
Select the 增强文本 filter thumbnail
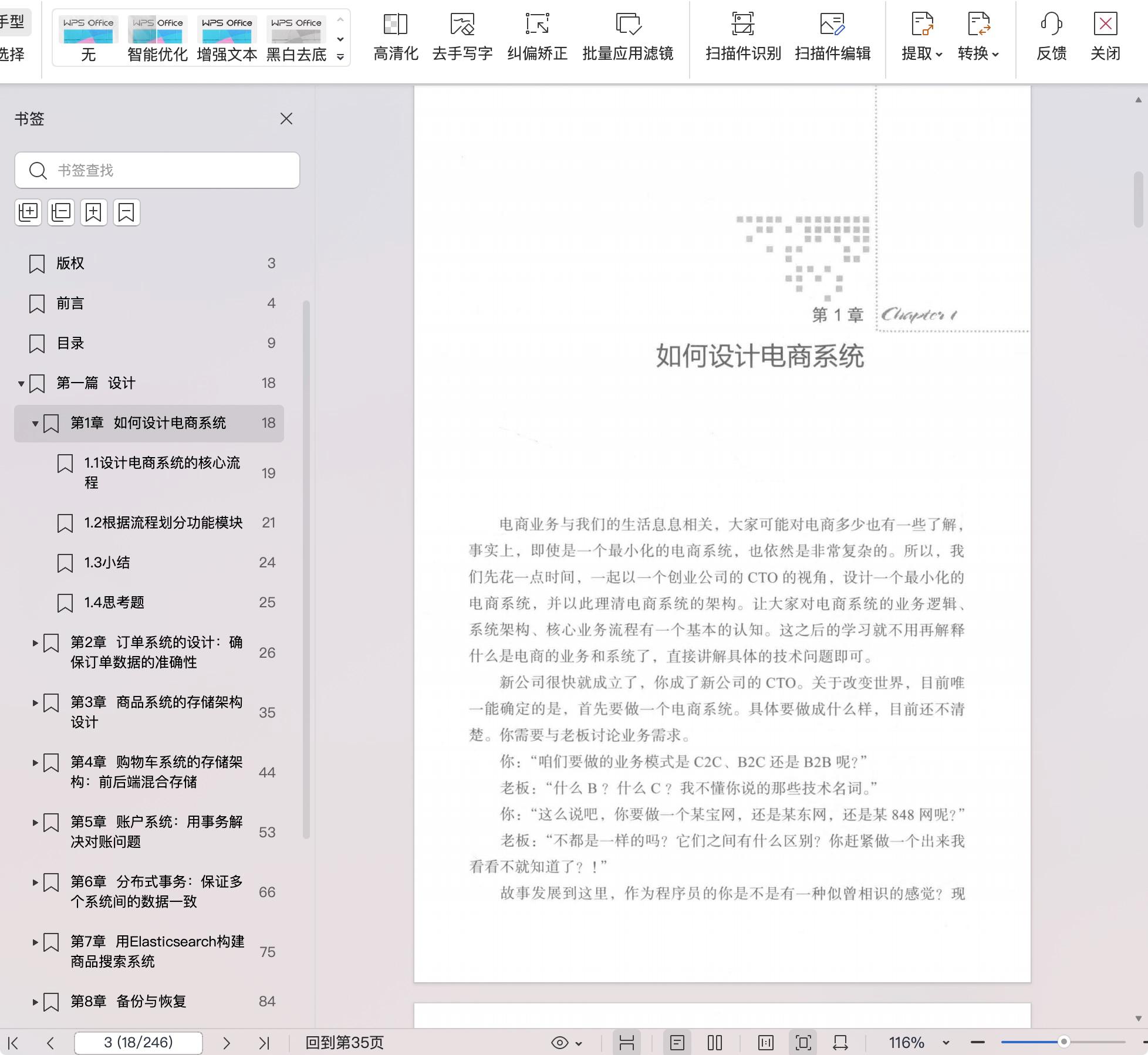227,39
